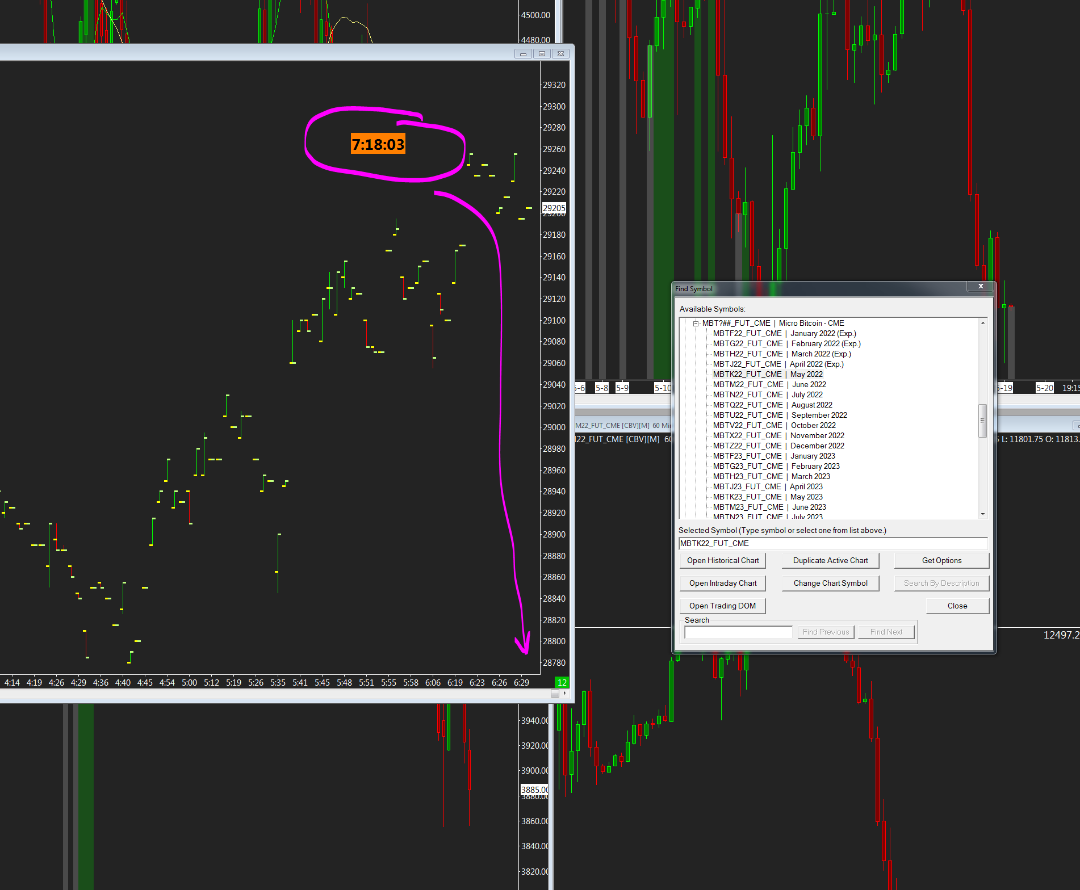Click Open Intraday Chart button
The height and width of the screenshot is (890, 1080).
(x=723, y=583)
